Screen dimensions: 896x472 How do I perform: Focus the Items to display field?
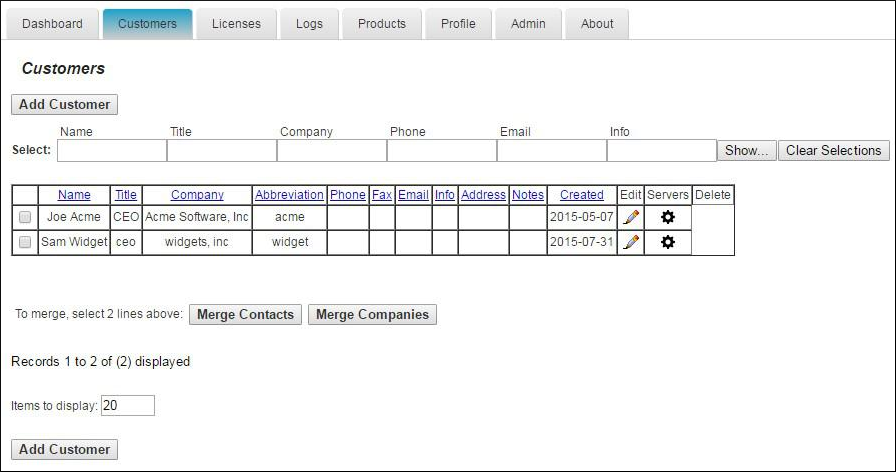coord(128,405)
